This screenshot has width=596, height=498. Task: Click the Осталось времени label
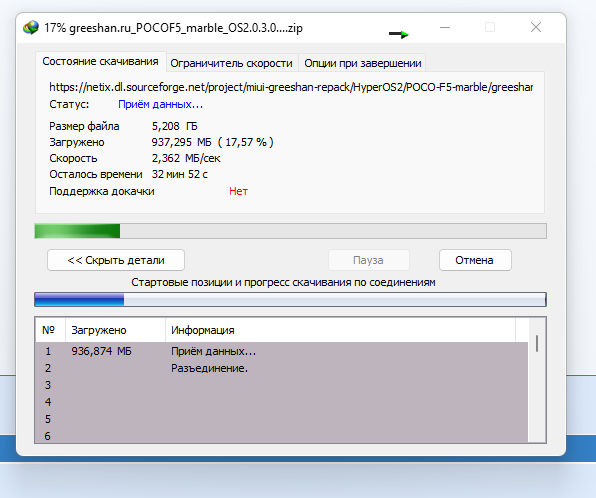click(x=96, y=174)
